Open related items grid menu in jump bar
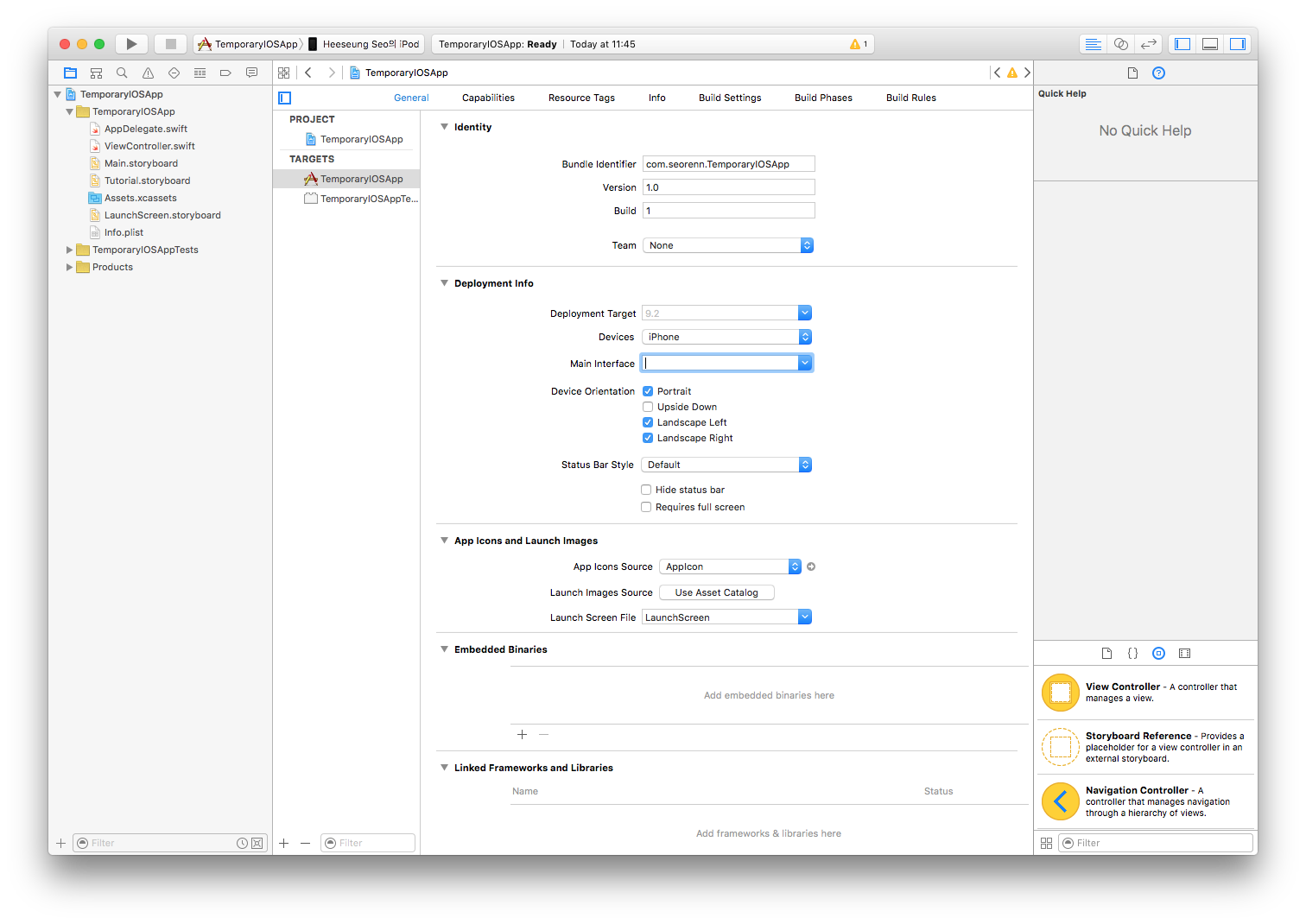 (284, 73)
